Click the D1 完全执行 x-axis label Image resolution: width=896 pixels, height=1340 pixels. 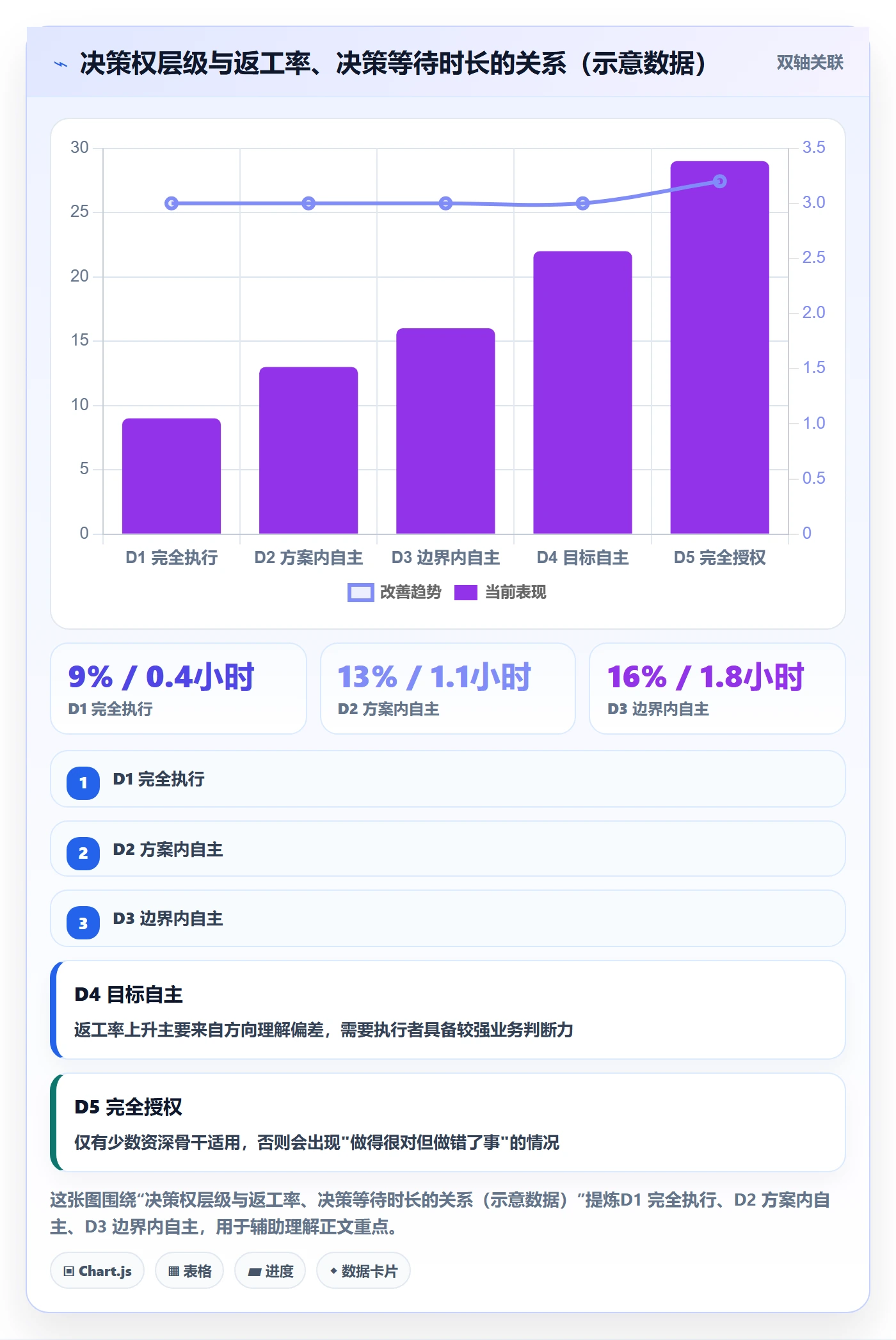[172, 557]
